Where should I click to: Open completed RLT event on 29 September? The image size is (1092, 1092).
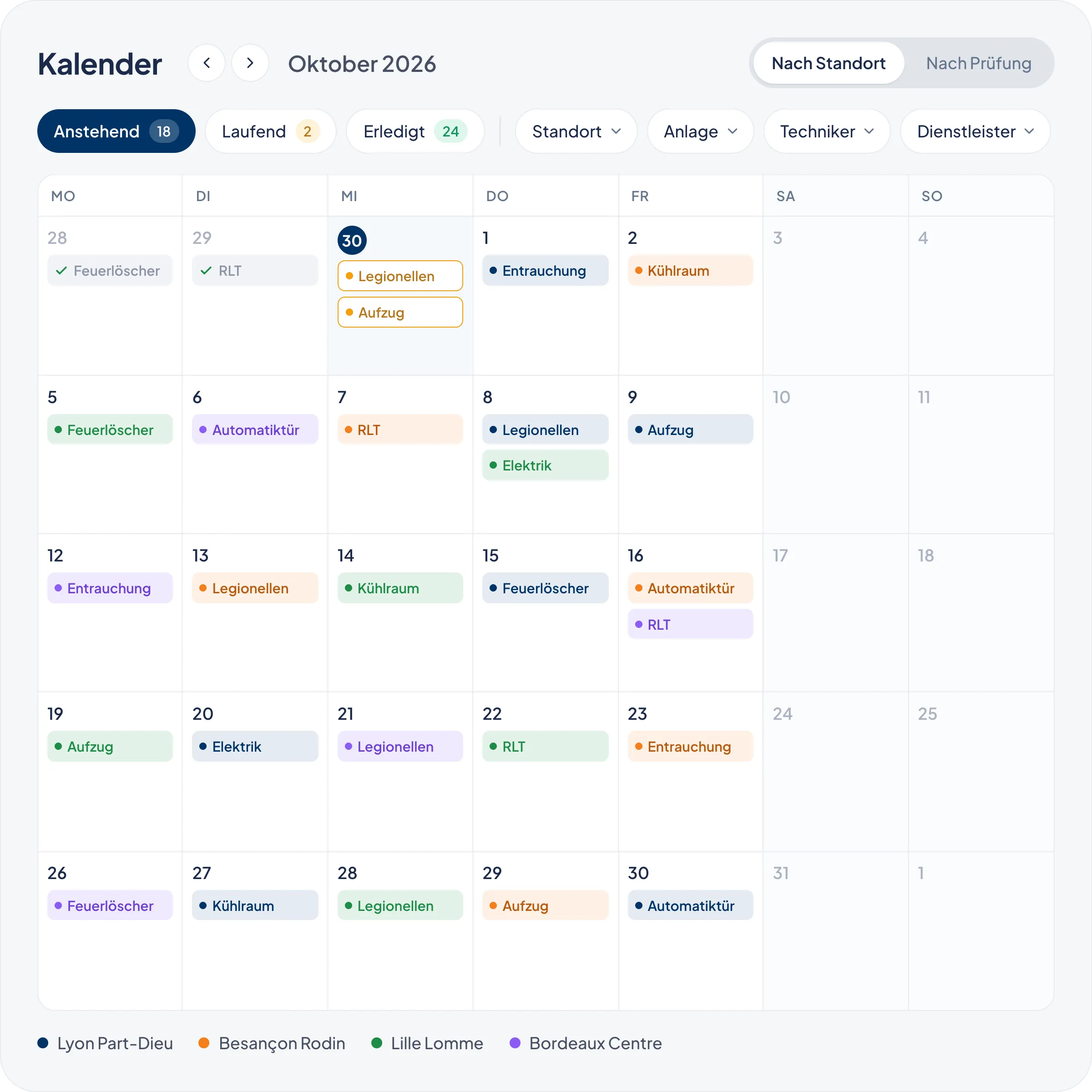255,271
